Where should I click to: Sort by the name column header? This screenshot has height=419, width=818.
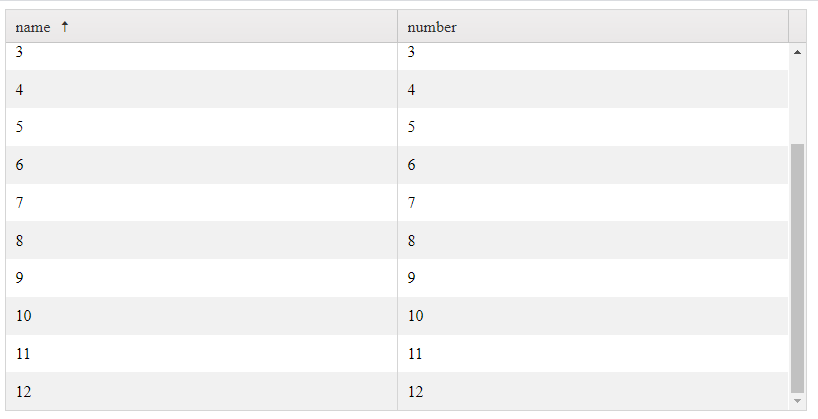[33, 27]
